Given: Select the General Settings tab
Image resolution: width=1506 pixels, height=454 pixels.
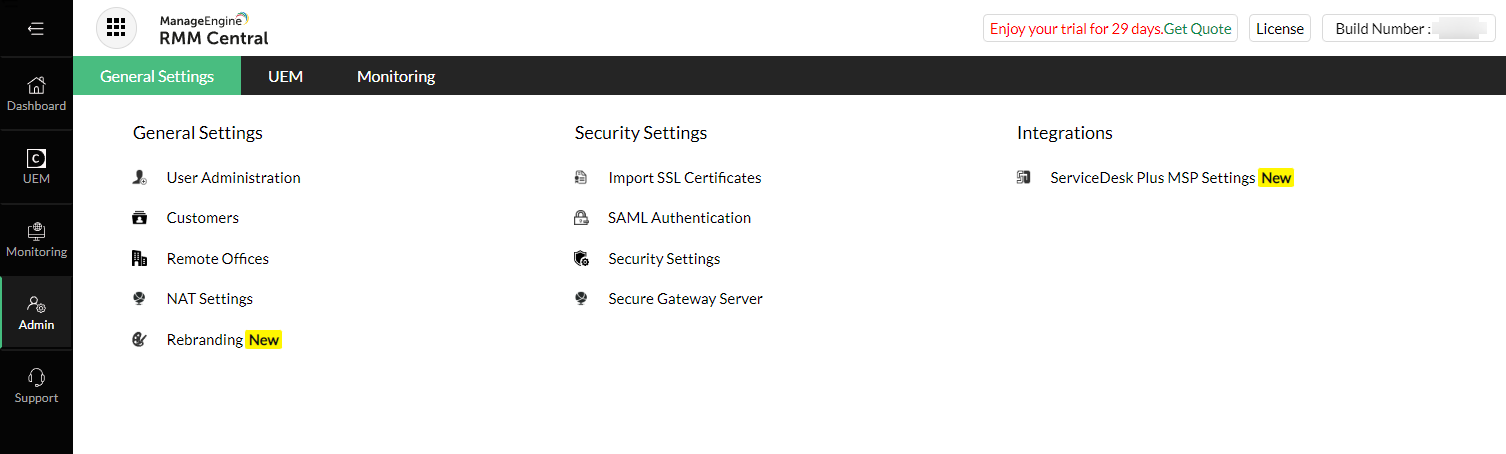Looking at the screenshot, I should (x=157, y=76).
